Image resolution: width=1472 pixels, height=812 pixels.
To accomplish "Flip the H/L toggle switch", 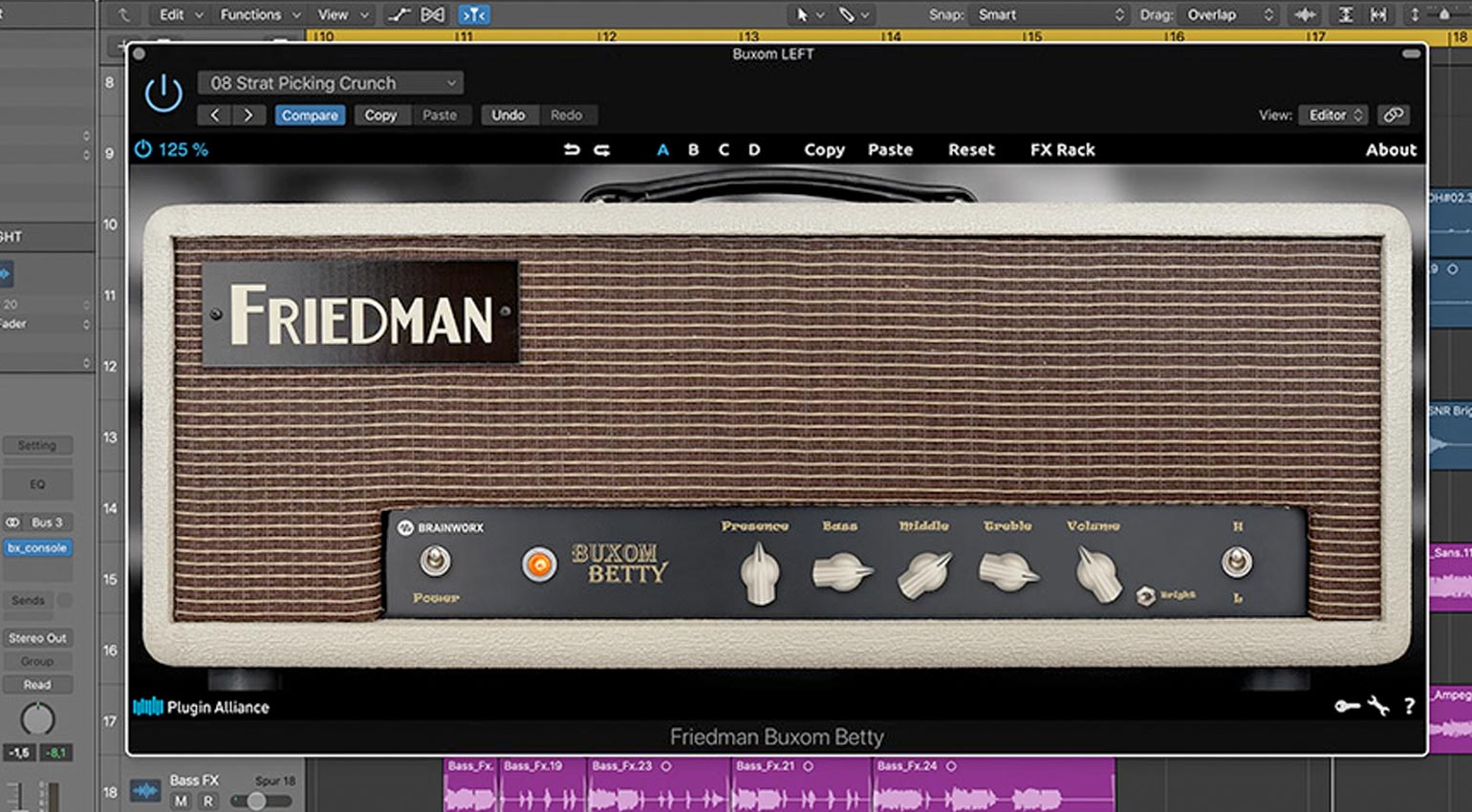I will pos(1237,562).
